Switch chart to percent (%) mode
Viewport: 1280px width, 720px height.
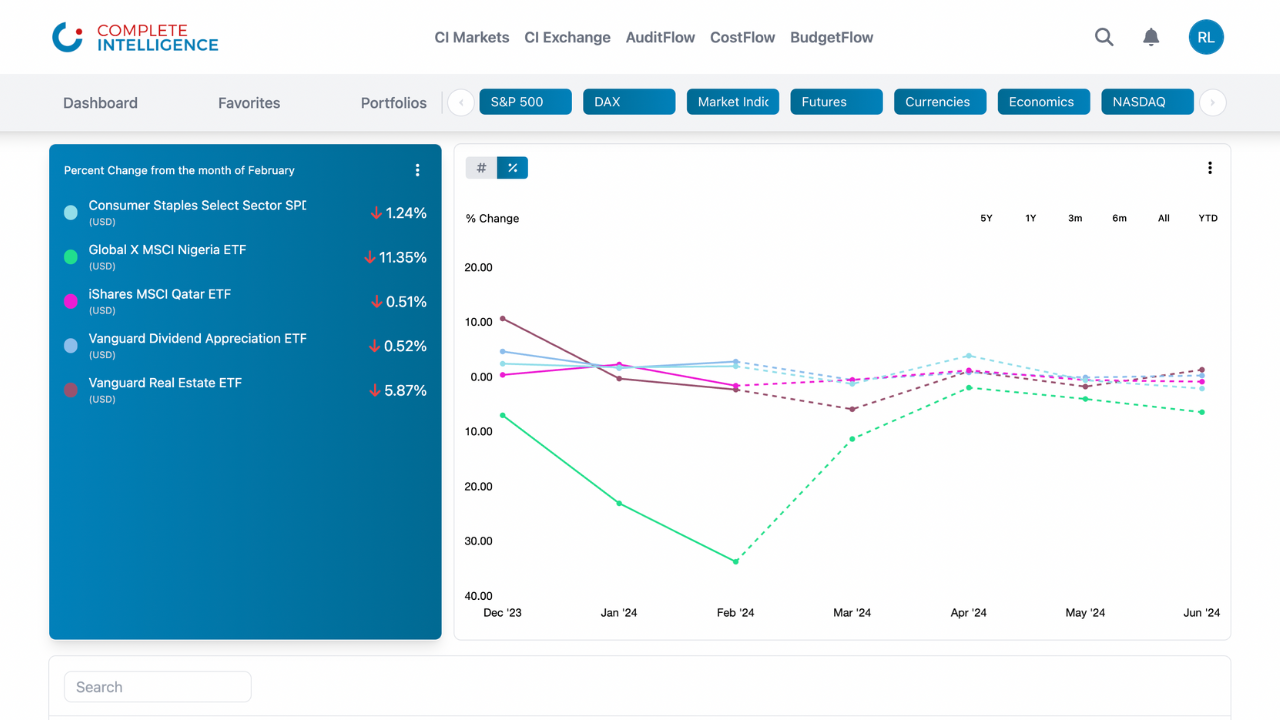click(512, 168)
